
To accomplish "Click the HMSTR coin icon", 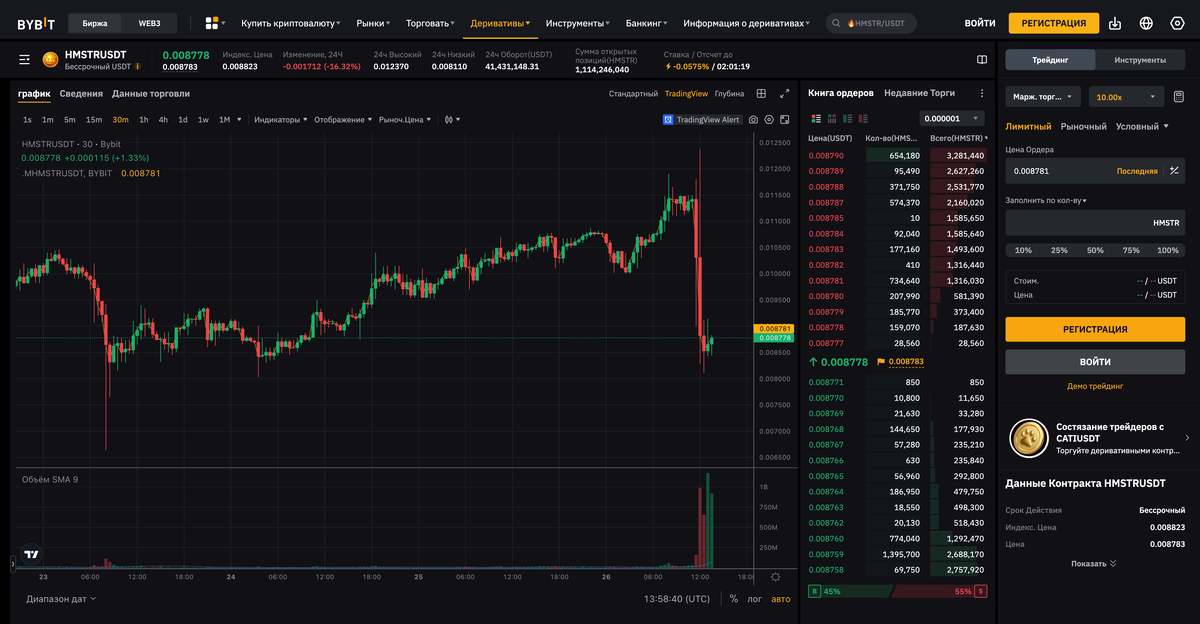I will [50, 60].
